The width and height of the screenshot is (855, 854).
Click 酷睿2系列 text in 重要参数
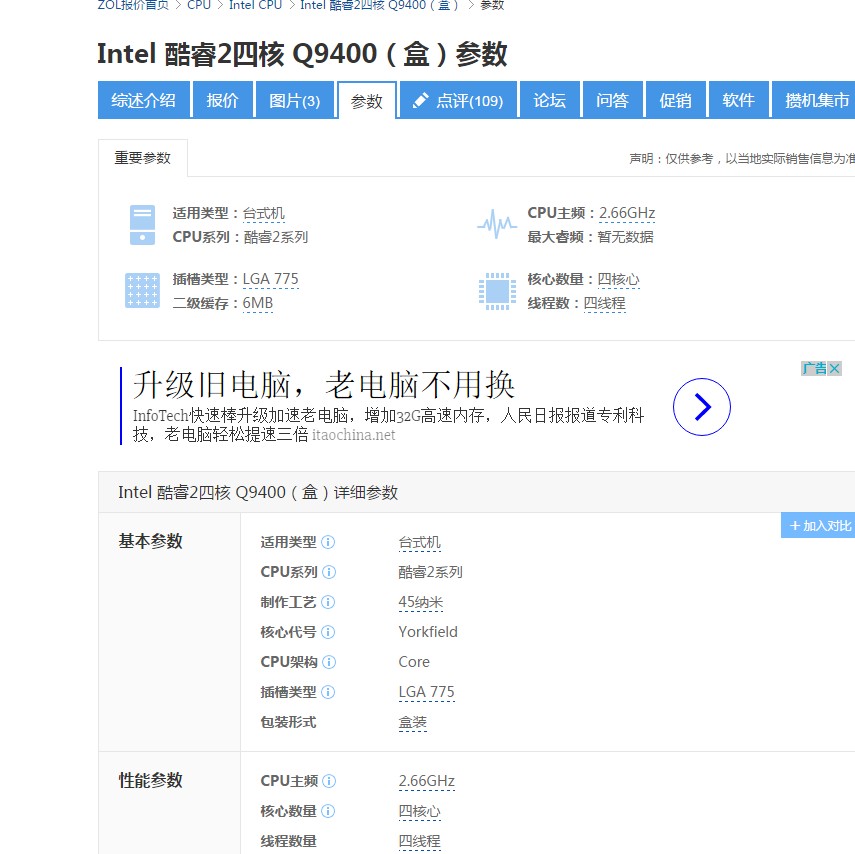[x=276, y=237]
